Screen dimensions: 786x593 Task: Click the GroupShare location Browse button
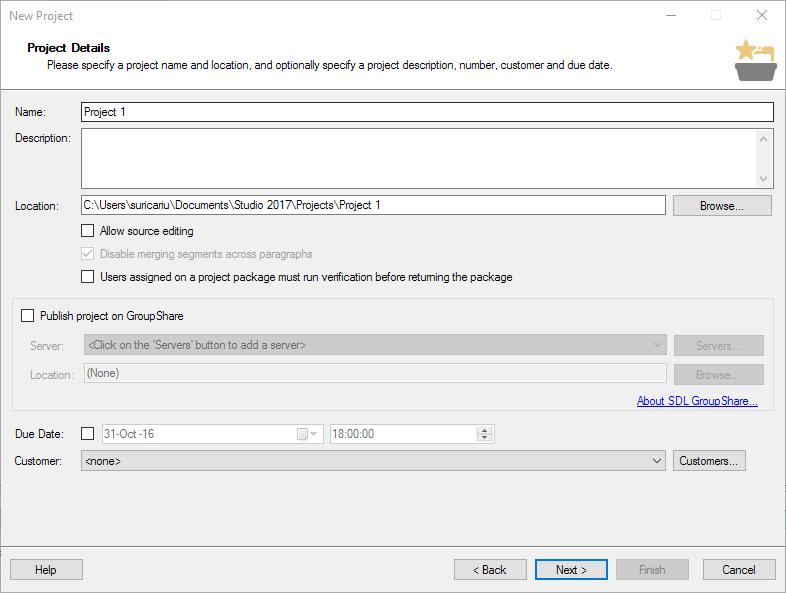click(719, 374)
